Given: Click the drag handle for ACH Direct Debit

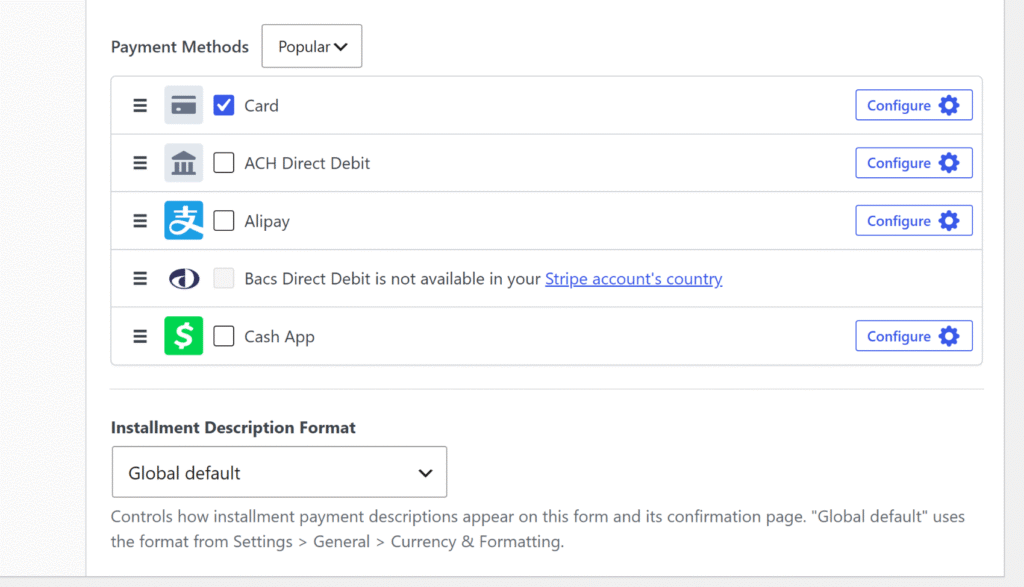Looking at the screenshot, I should point(140,163).
